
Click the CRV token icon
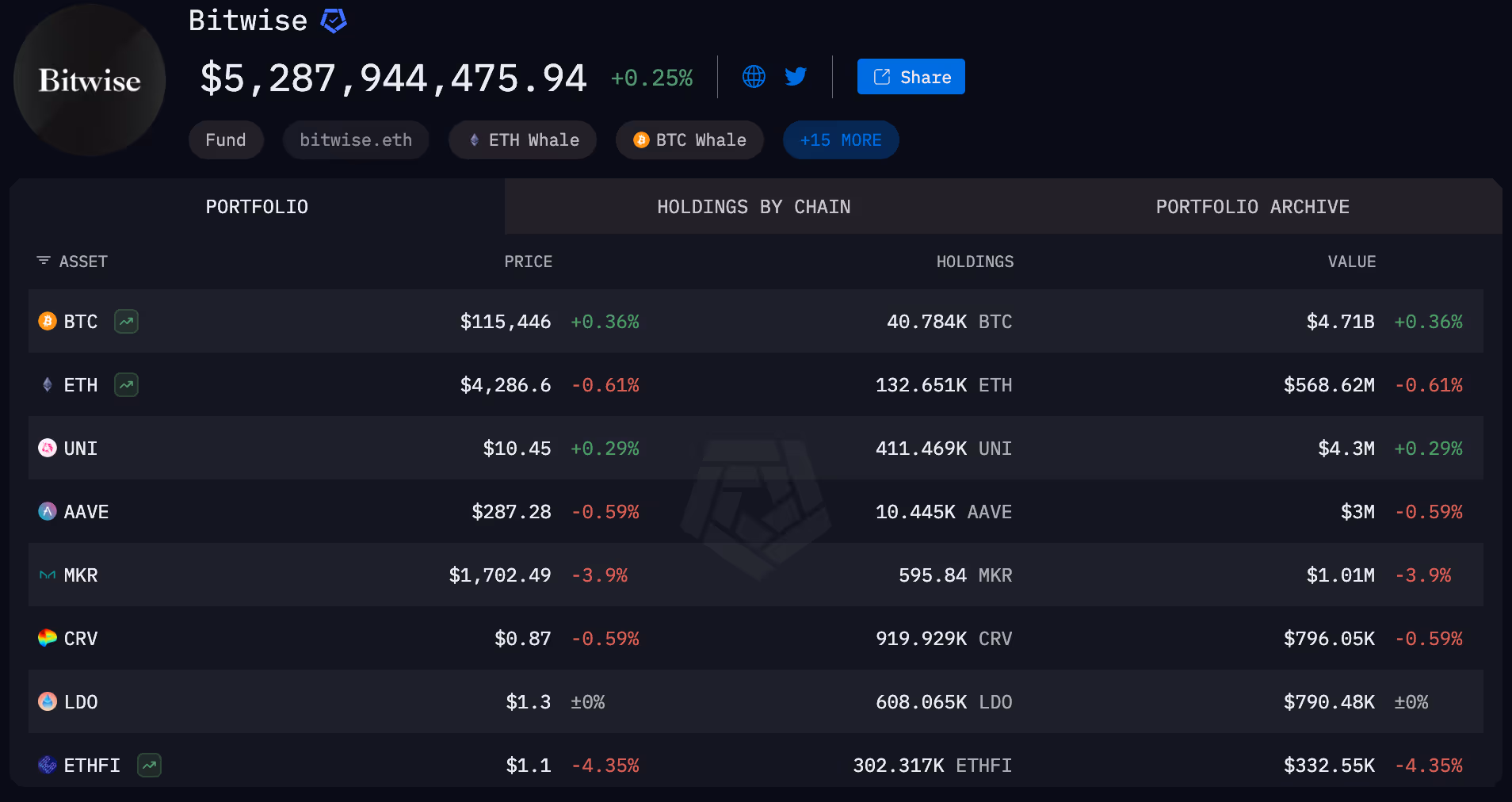point(48,638)
